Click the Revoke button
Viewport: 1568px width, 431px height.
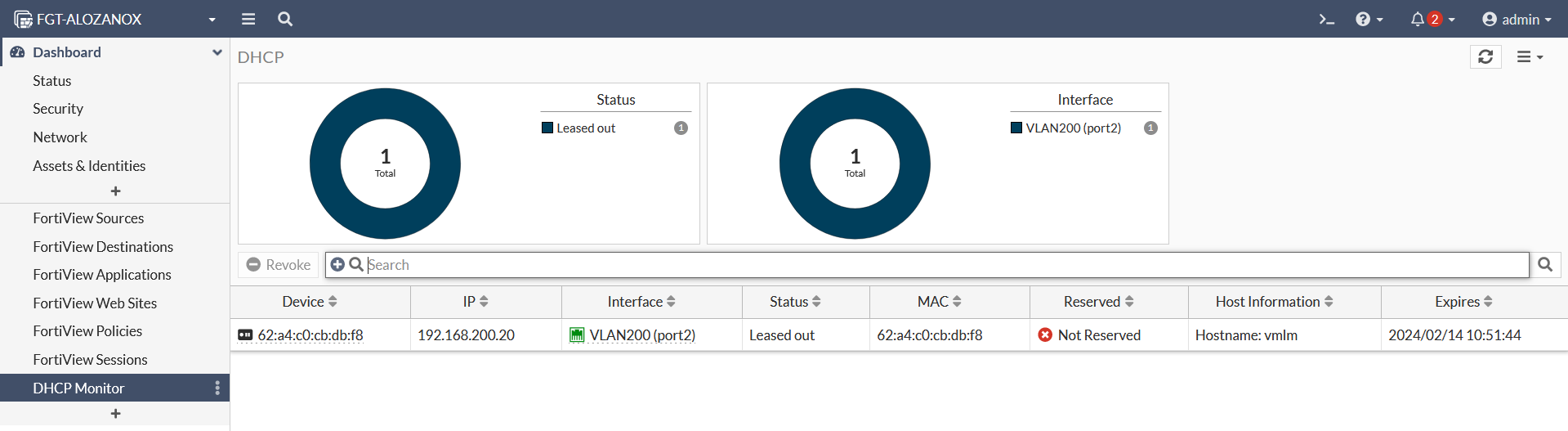coord(279,264)
